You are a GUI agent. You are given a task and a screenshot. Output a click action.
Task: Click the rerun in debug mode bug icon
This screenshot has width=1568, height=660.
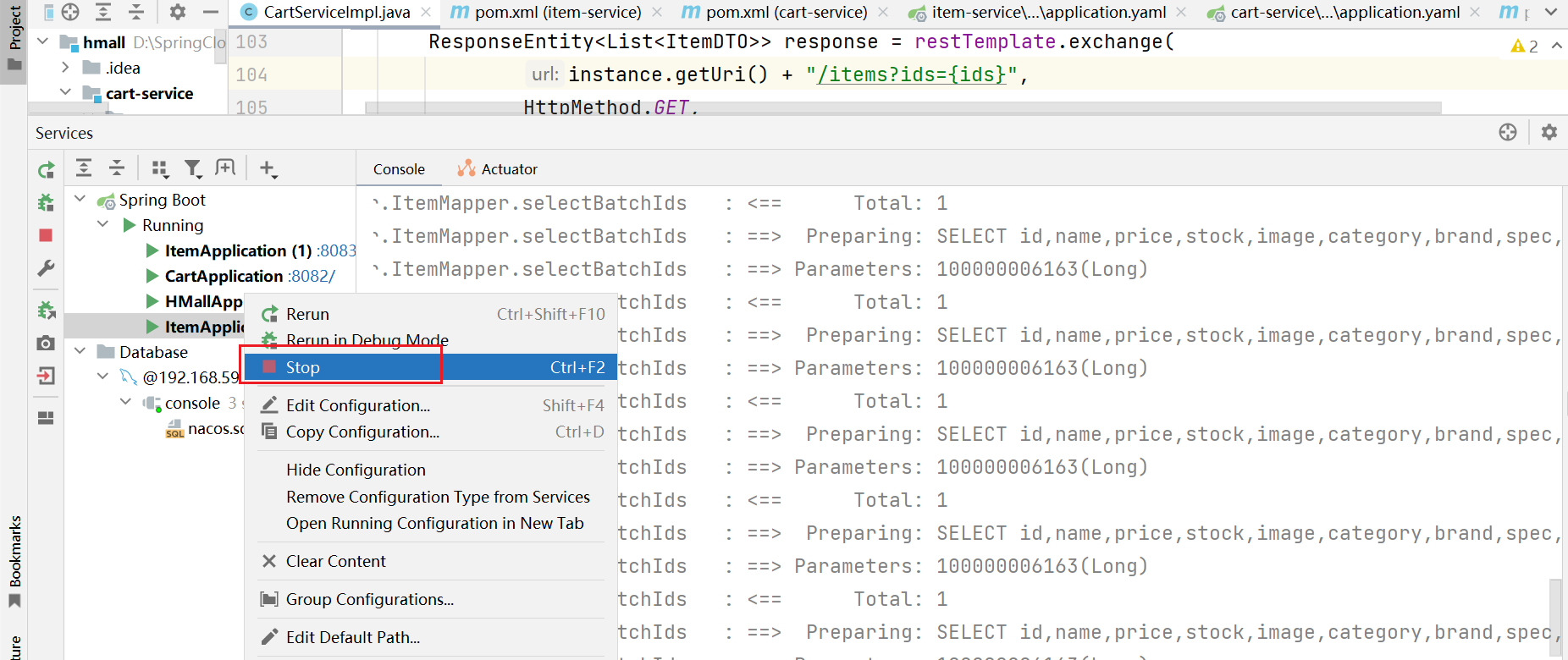[x=46, y=202]
